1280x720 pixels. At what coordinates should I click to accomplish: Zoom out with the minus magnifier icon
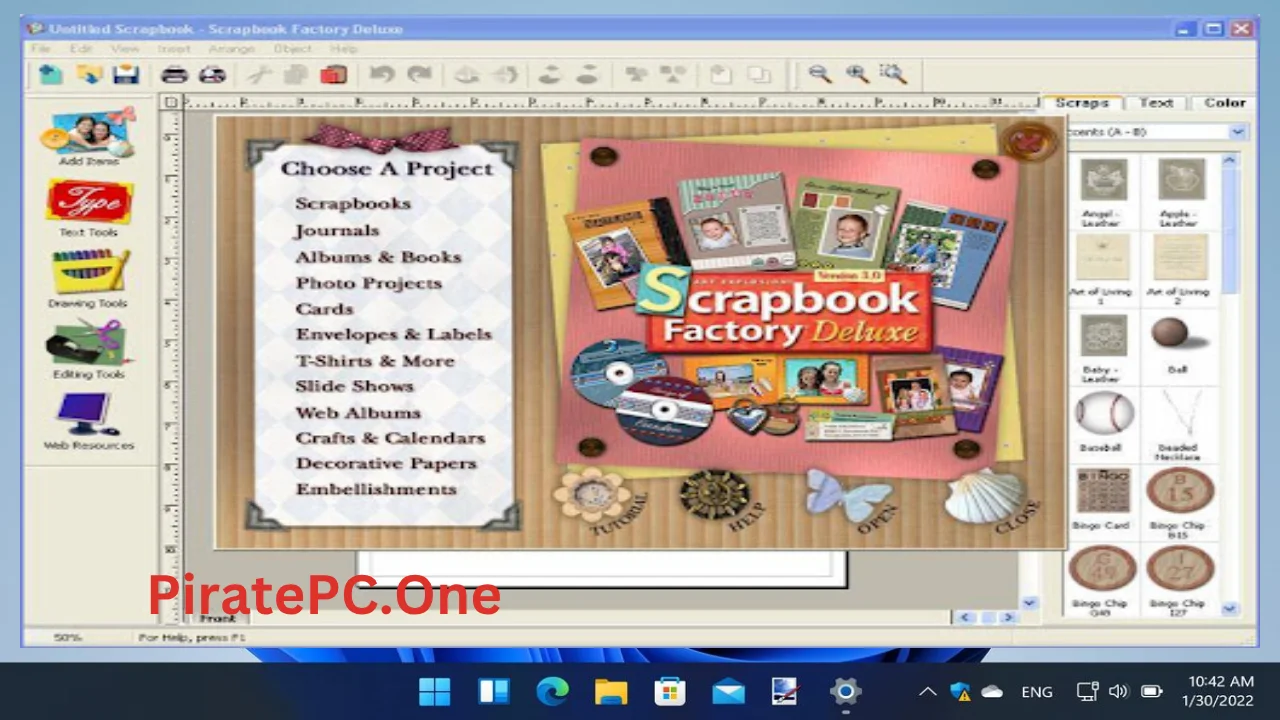click(x=820, y=74)
